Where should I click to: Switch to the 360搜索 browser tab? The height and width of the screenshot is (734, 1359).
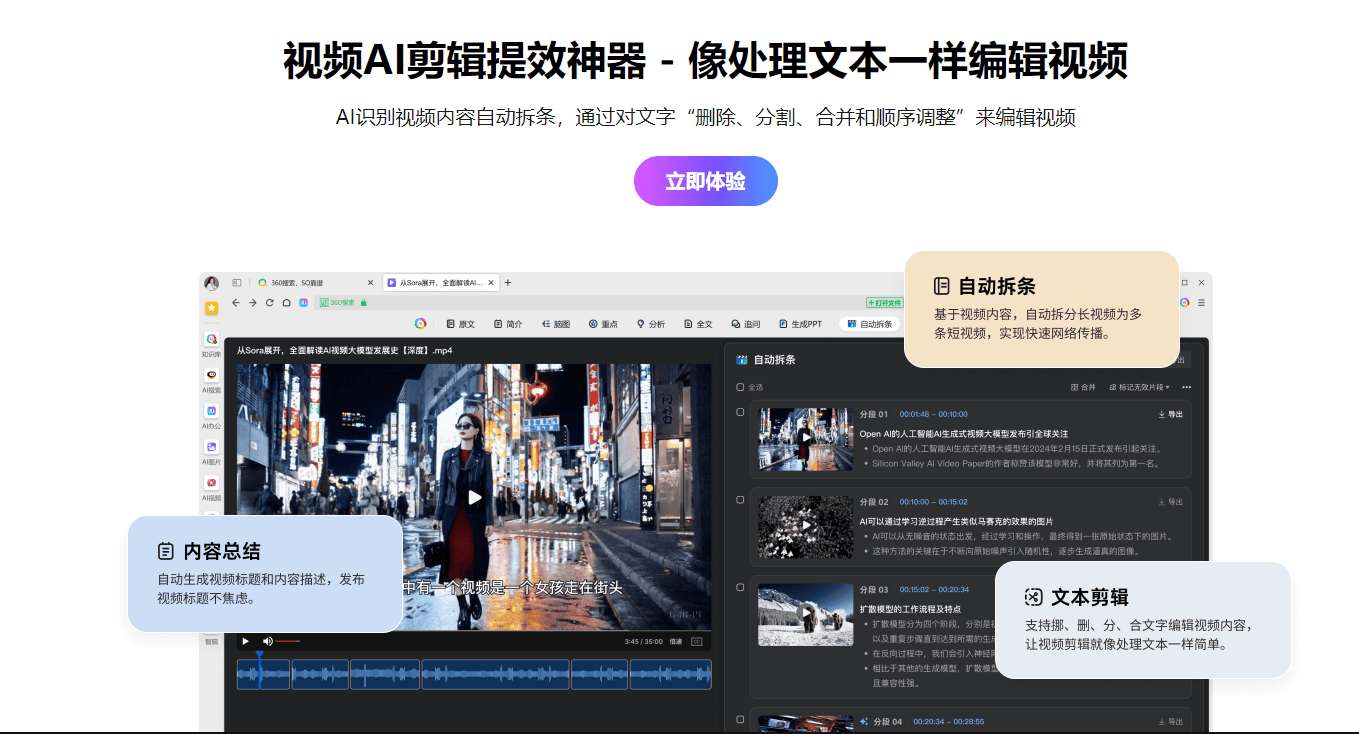click(x=313, y=283)
